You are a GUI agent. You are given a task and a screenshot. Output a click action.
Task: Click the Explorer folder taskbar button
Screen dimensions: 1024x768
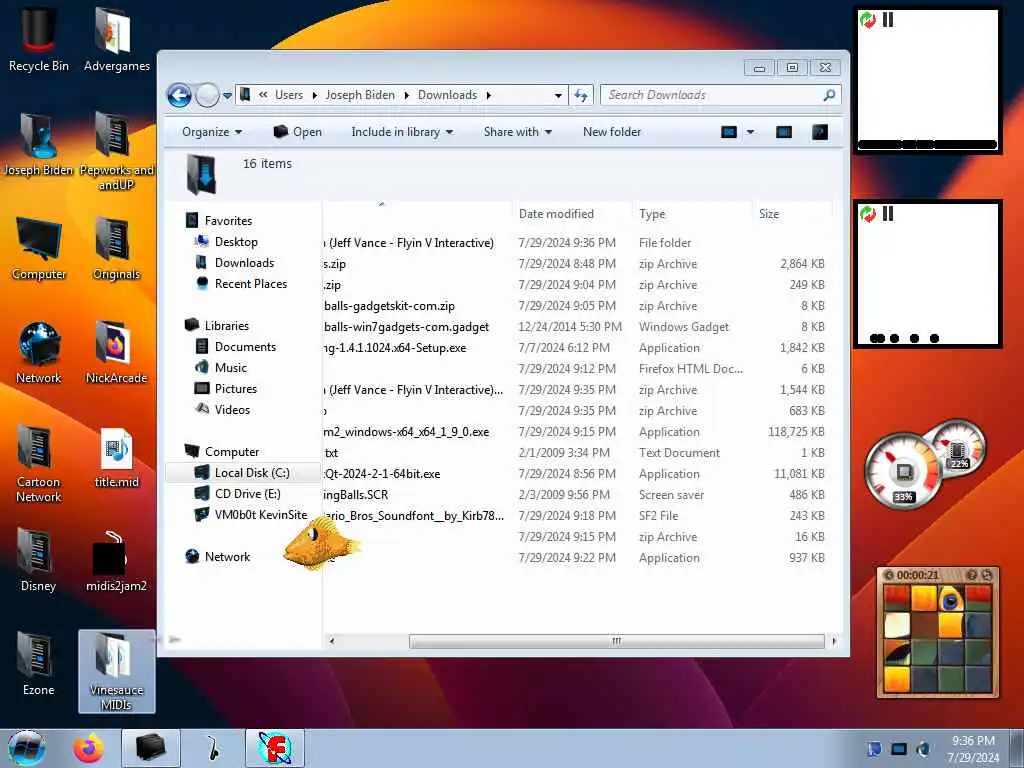click(150, 748)
